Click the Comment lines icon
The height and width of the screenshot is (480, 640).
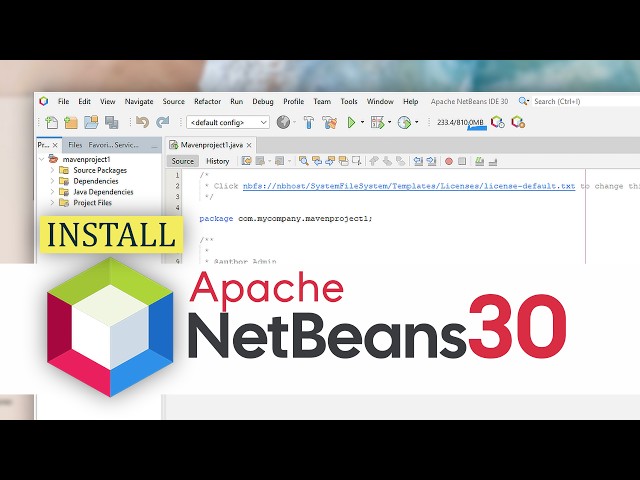point(480,161)
